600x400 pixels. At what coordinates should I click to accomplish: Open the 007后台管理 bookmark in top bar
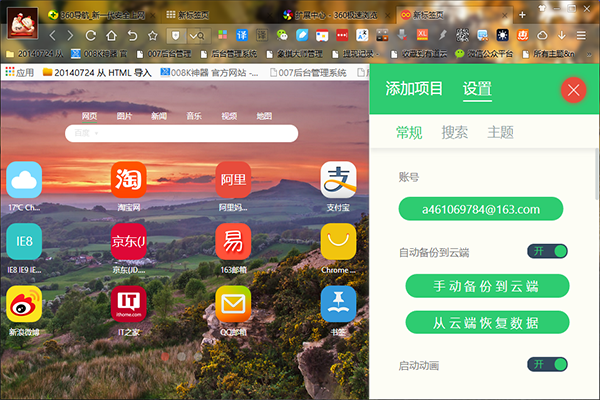point(164,54)
